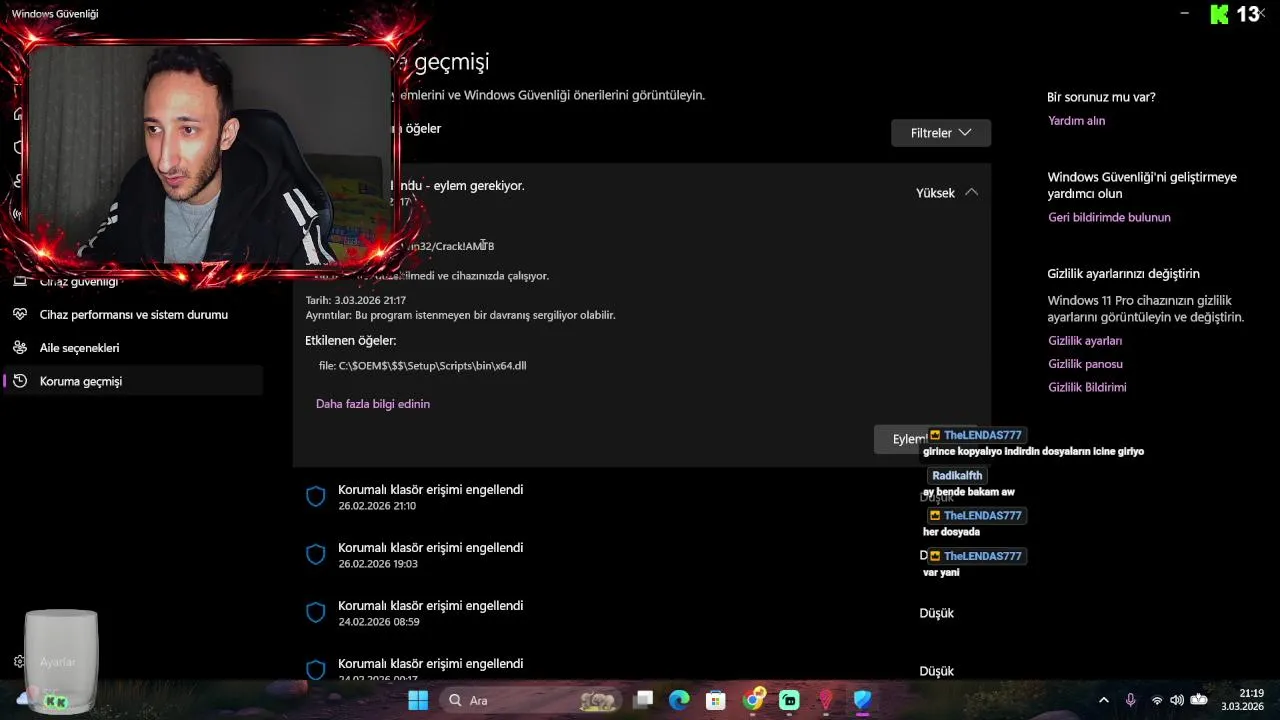The height and width of the screenshot is (720, 1280).
Task: Open Microsoft Store from the taskbar
Action: tap(716, 700)
